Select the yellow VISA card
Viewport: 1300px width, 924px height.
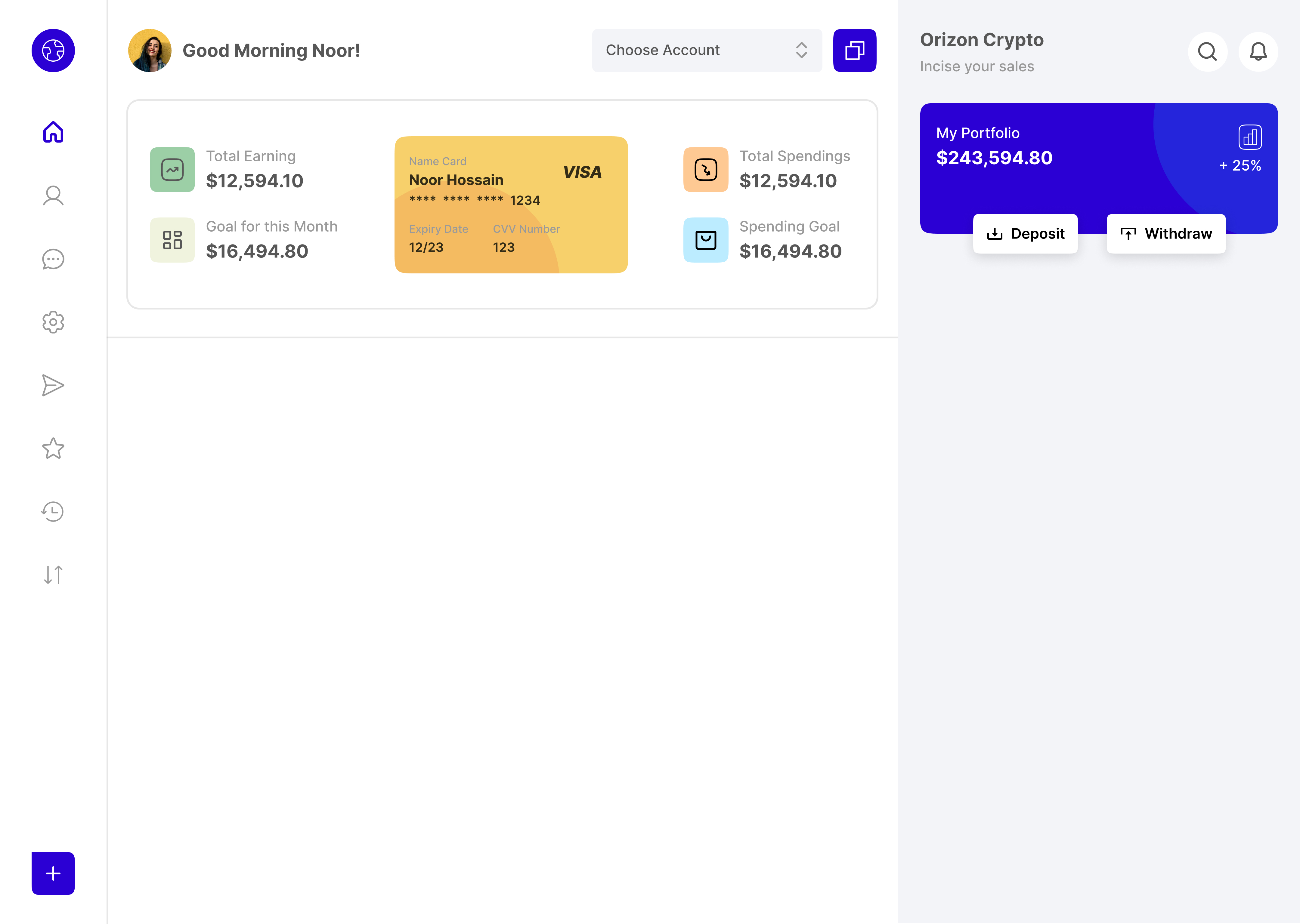point(511,205)
